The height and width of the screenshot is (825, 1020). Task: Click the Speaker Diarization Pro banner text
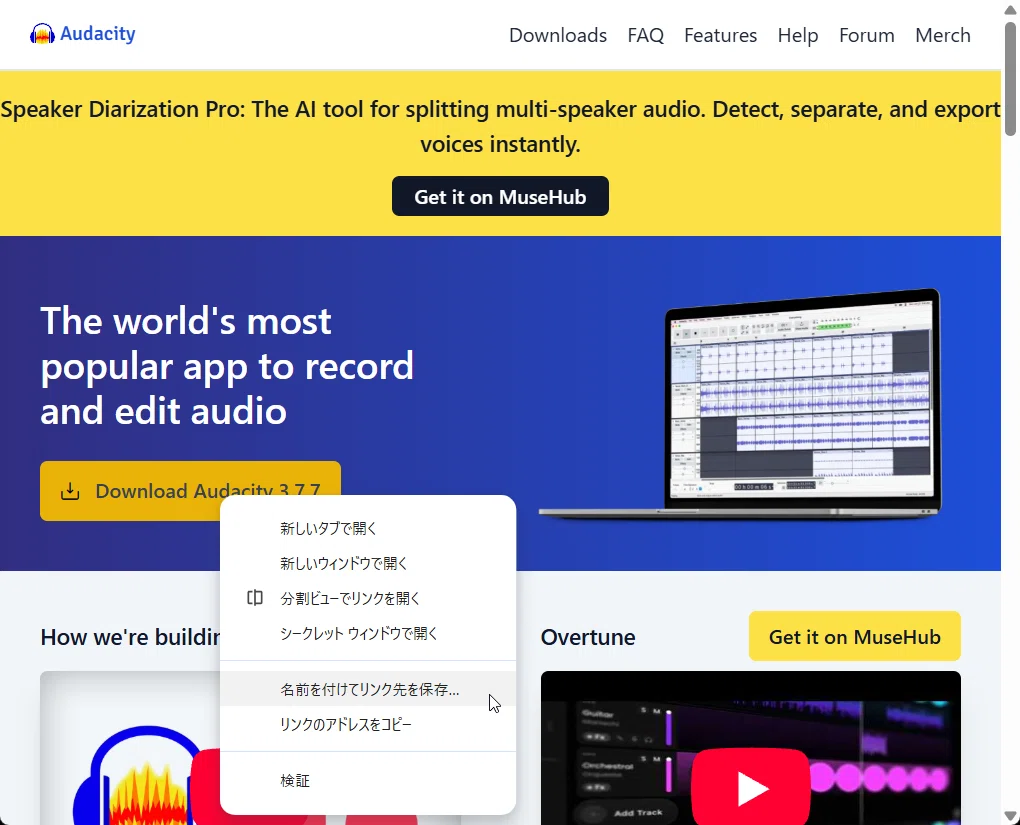coord(500,126)
